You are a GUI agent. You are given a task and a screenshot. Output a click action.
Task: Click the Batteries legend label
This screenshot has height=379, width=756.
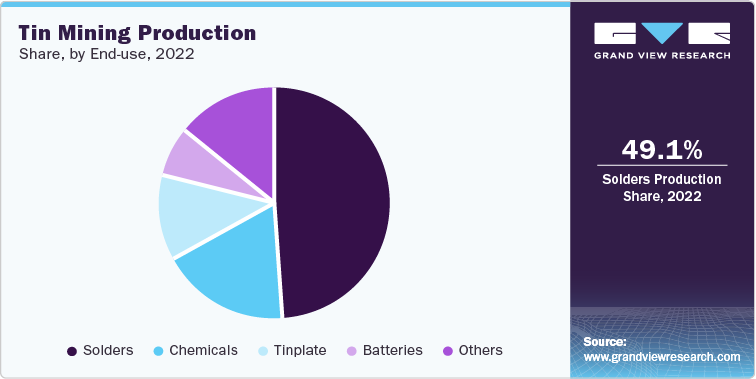[393, 350]
